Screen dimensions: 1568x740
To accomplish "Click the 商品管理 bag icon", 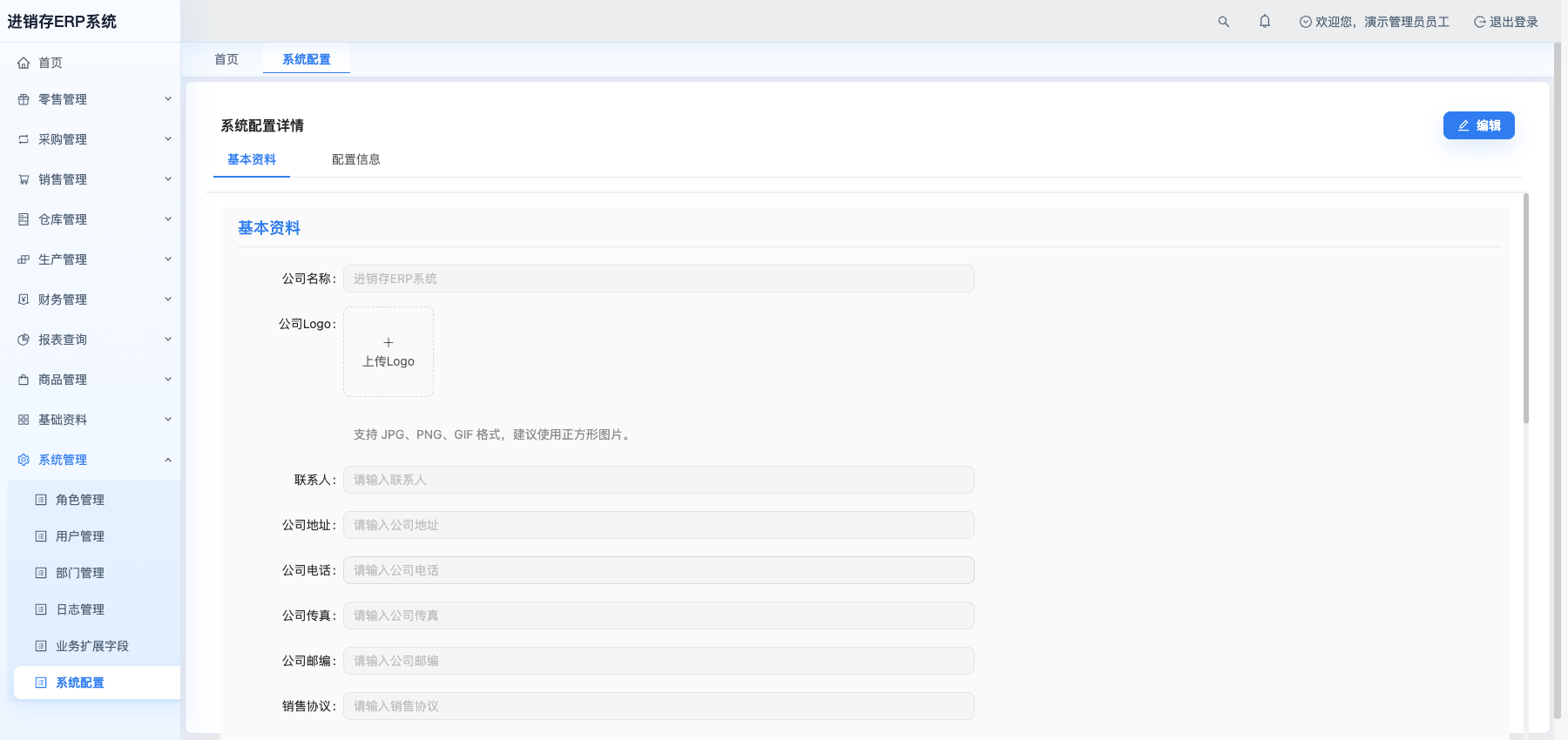I will tap(24, 380).
